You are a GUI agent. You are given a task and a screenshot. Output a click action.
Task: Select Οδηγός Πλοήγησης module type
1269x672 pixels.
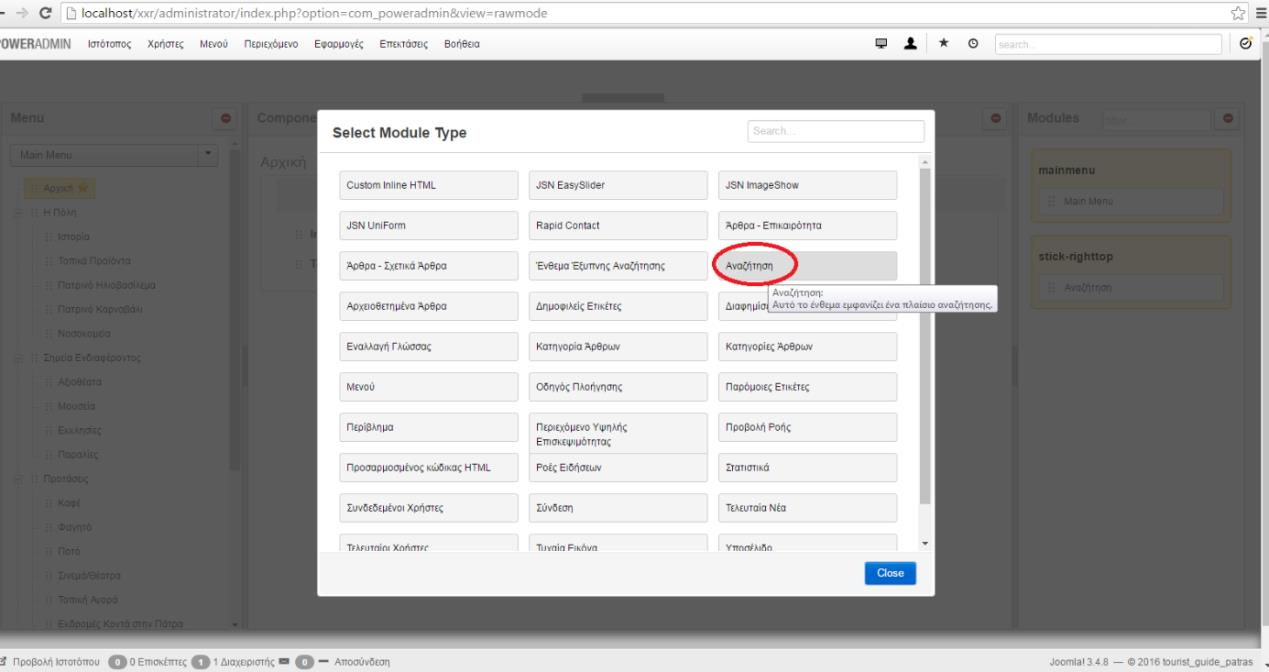[618, 386]
